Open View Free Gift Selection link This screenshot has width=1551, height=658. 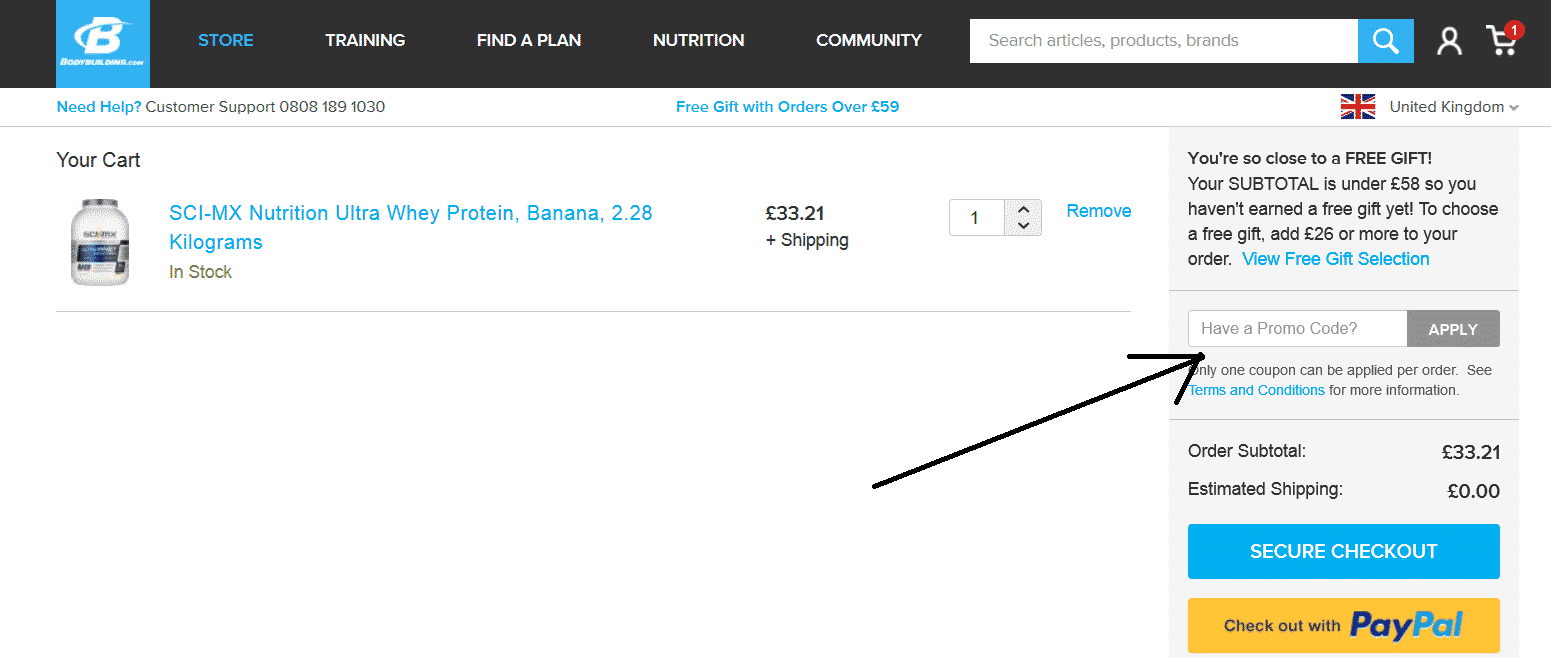tap(1335, 259)
